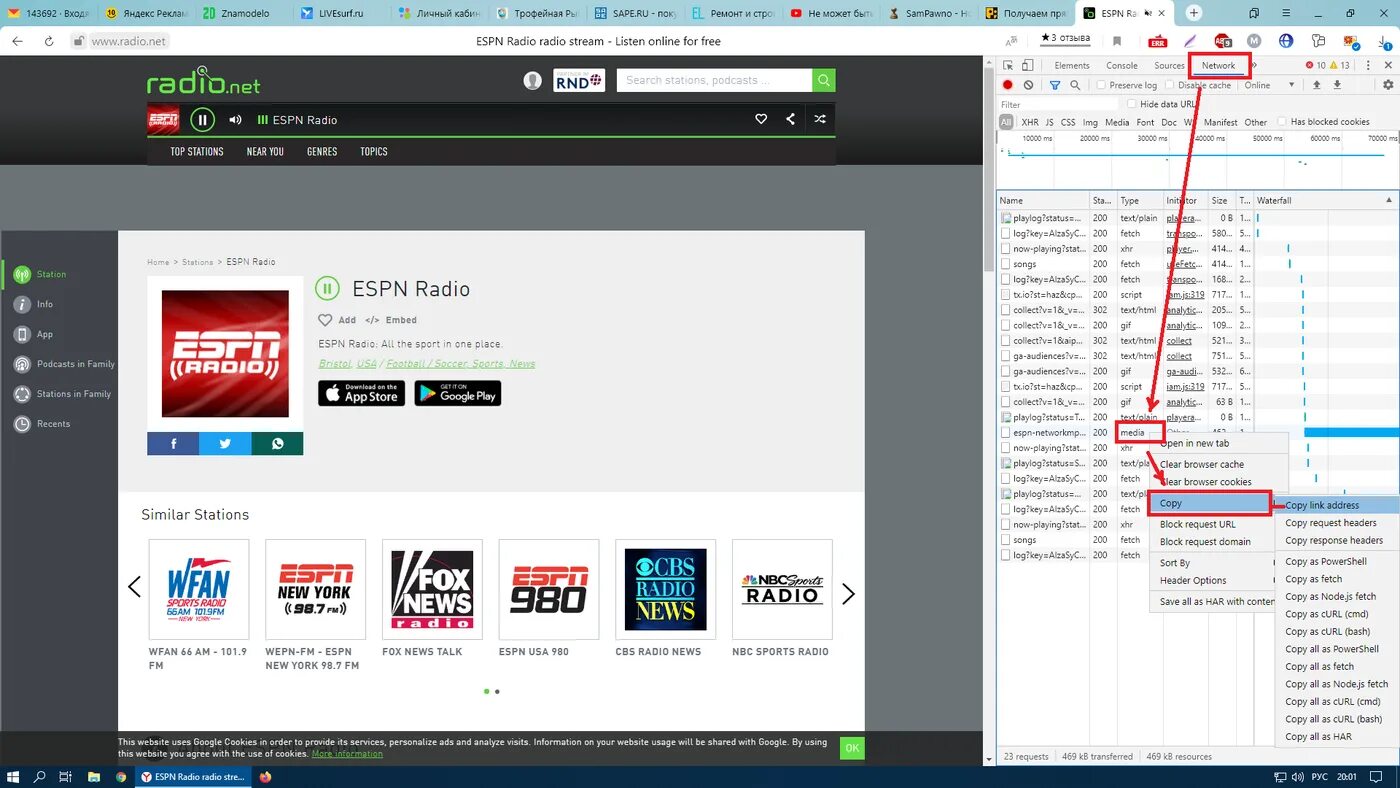Filter network requests by Media
The image size is (1400, 788).
point(1117,122)
